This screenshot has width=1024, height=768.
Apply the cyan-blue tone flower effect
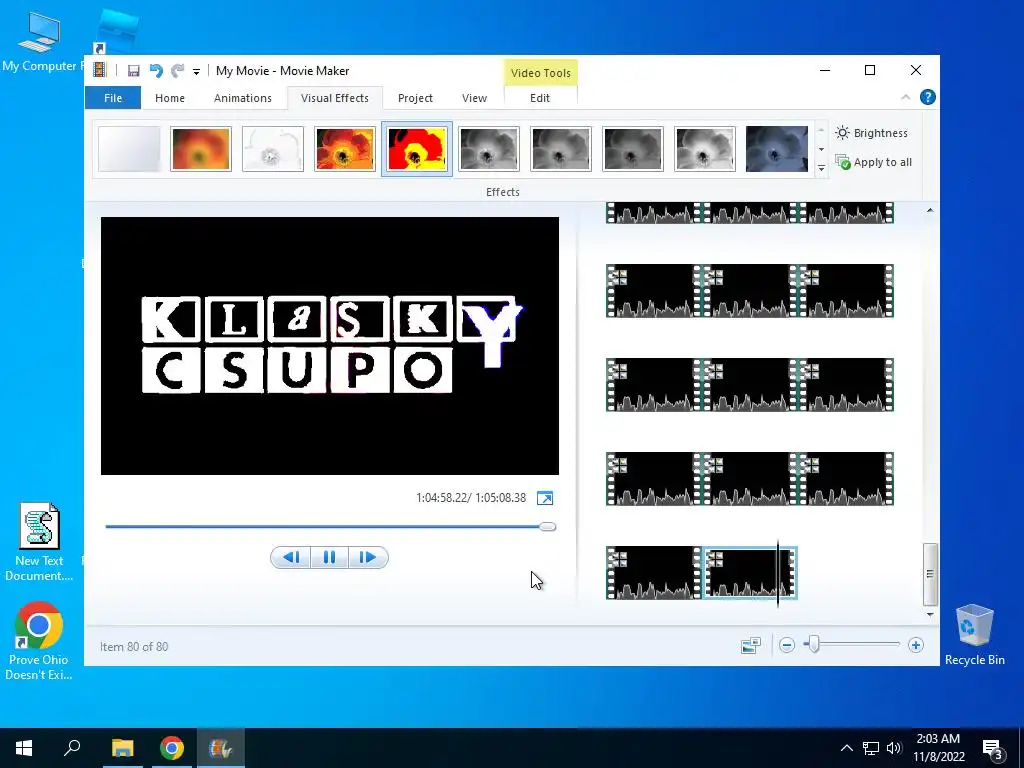coord(776,149)
